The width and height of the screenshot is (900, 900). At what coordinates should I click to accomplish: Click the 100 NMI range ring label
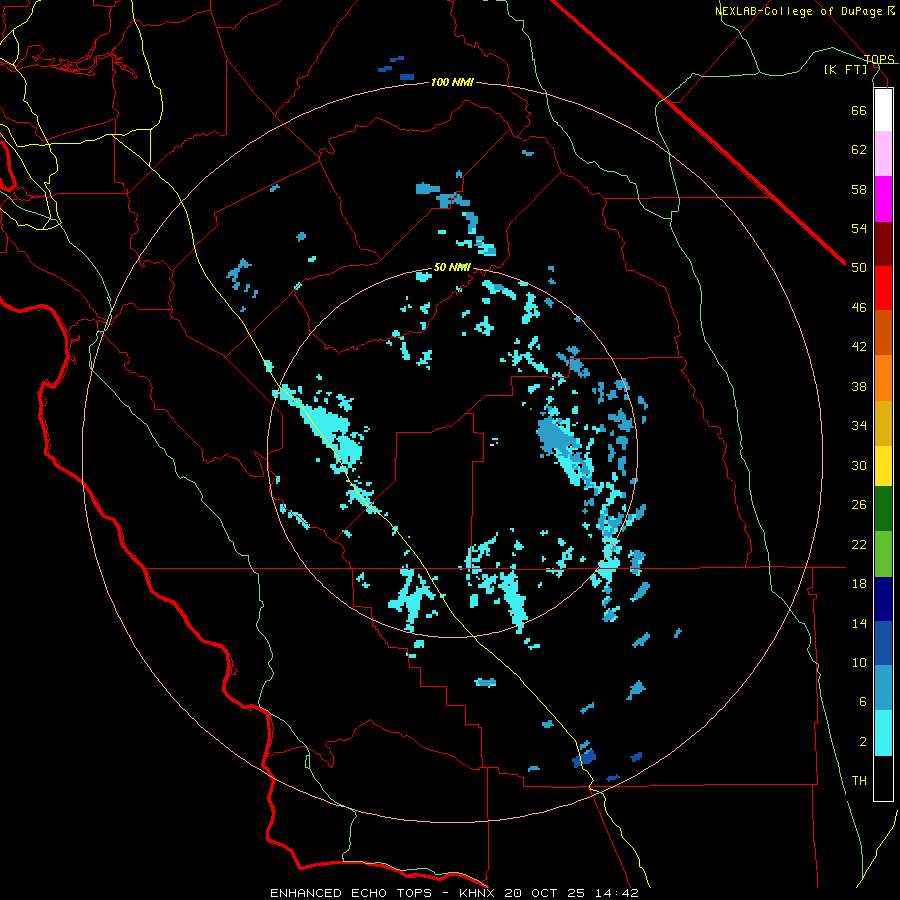point(452,82)
